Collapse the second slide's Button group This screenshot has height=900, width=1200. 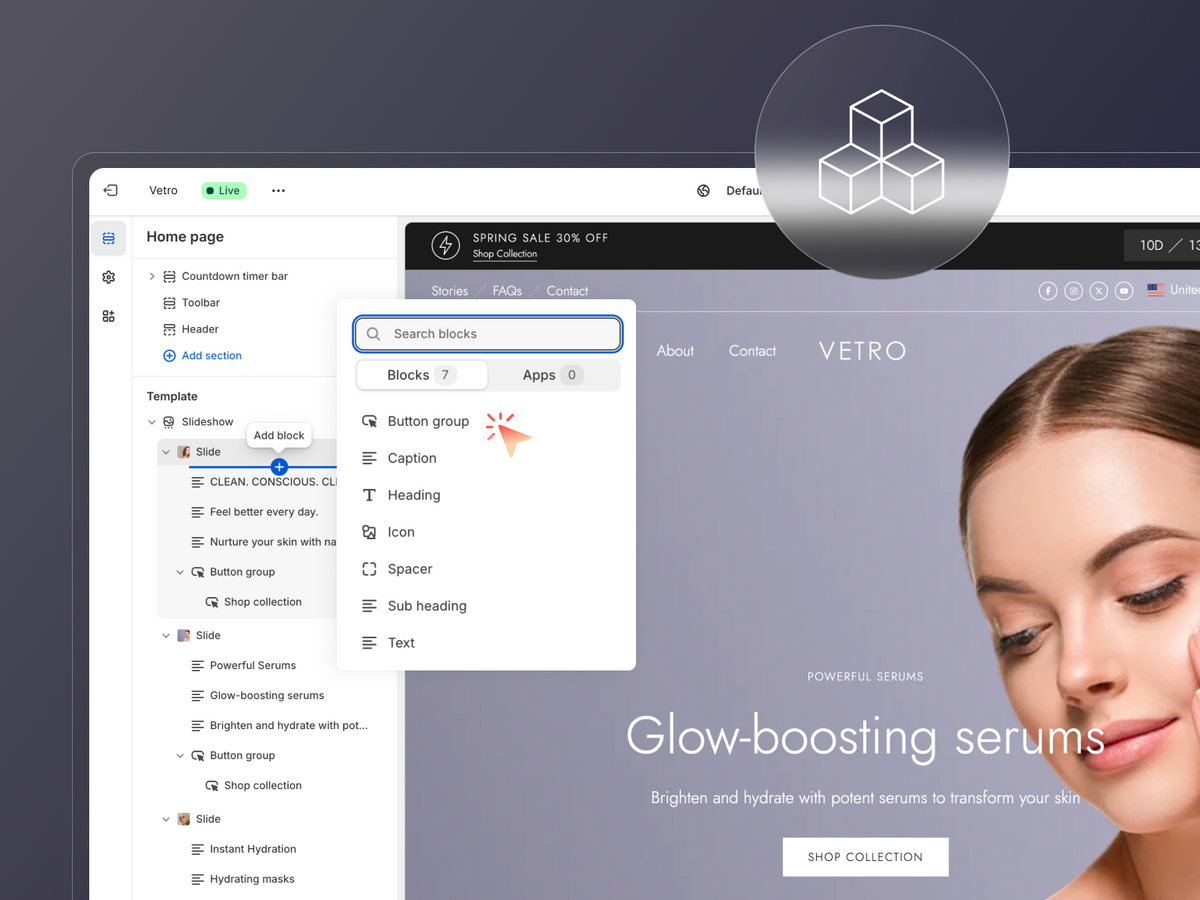[x=180, y=755]
